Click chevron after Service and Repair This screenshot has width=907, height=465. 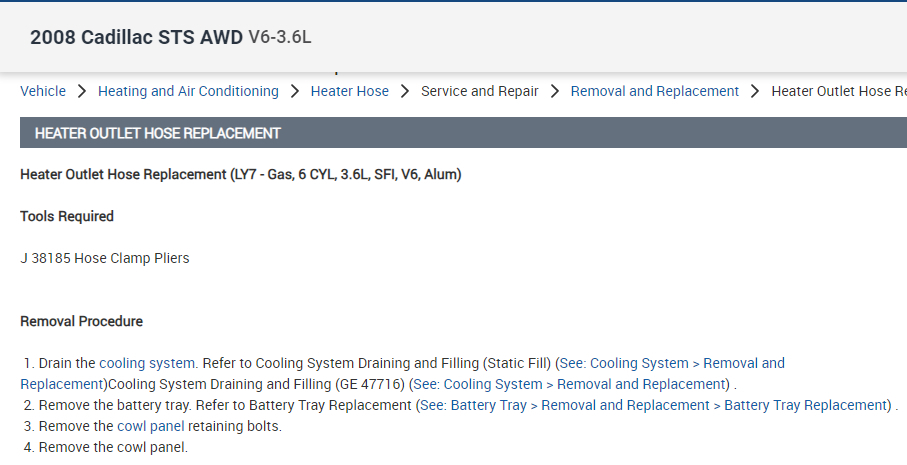point(555,91)
